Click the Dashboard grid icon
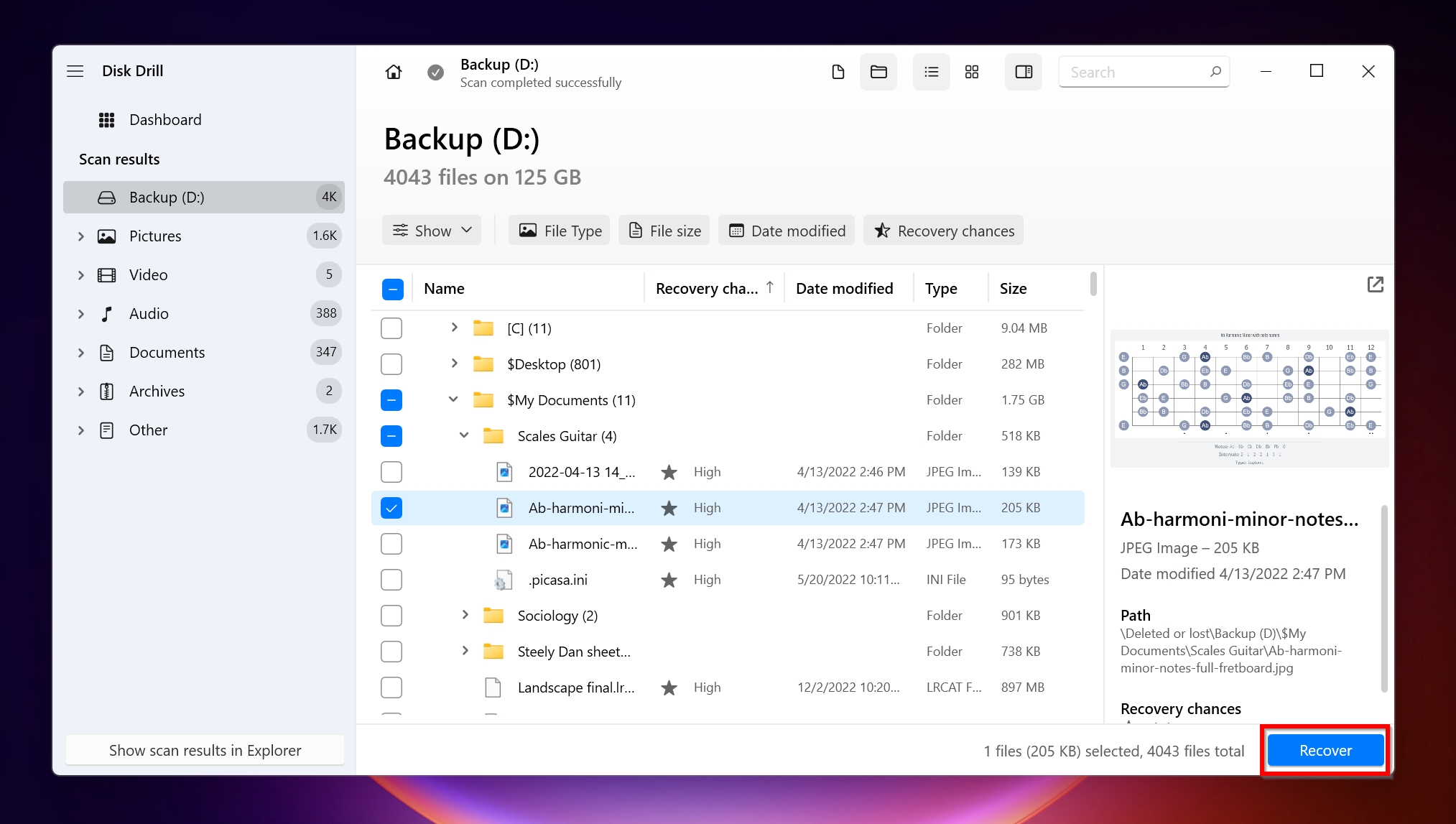The height and width of the screenshot is (824, 1456). pos(106,120)
